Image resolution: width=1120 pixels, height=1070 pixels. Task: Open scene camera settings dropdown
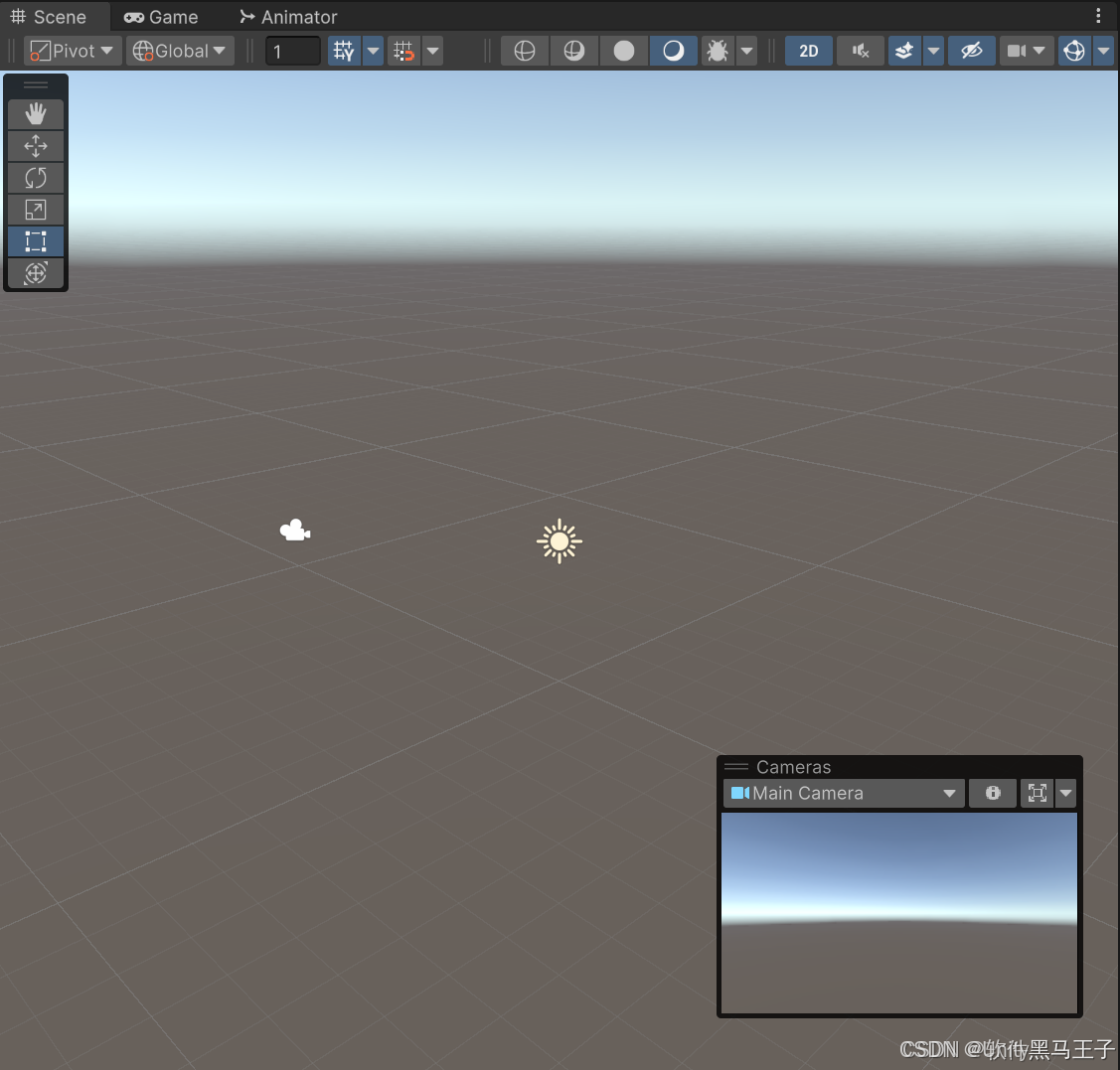(x=1027, y=51)
